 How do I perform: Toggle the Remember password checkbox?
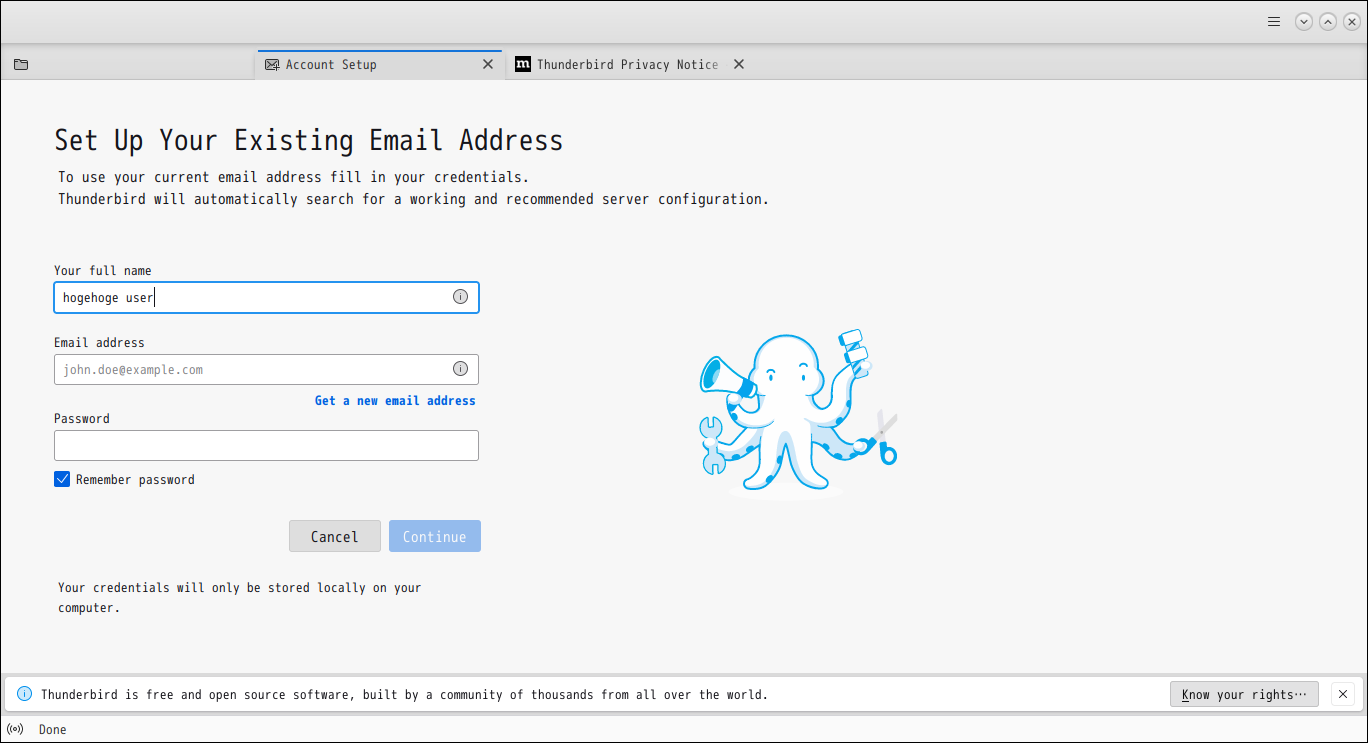62,480
